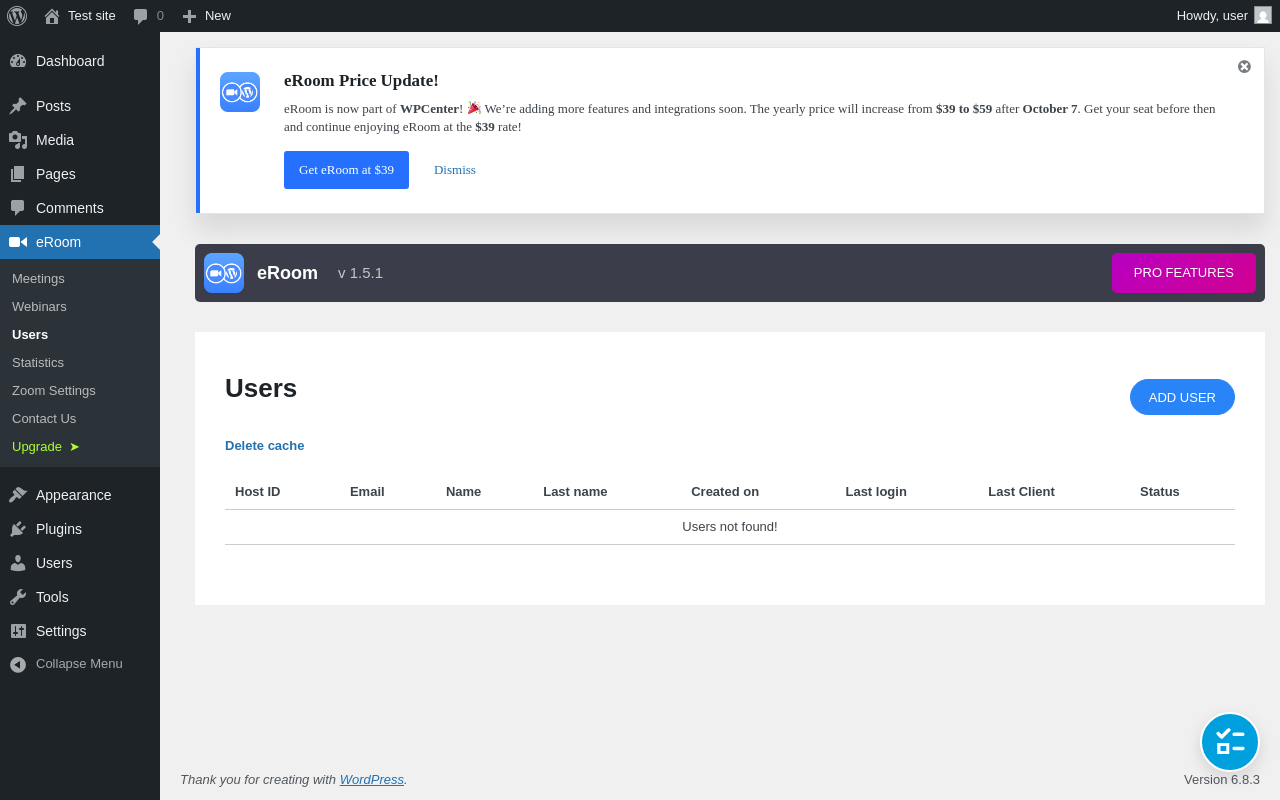Click the ADD USER button
This screenshot has width=1280, height=800.
coord(1182,397)
